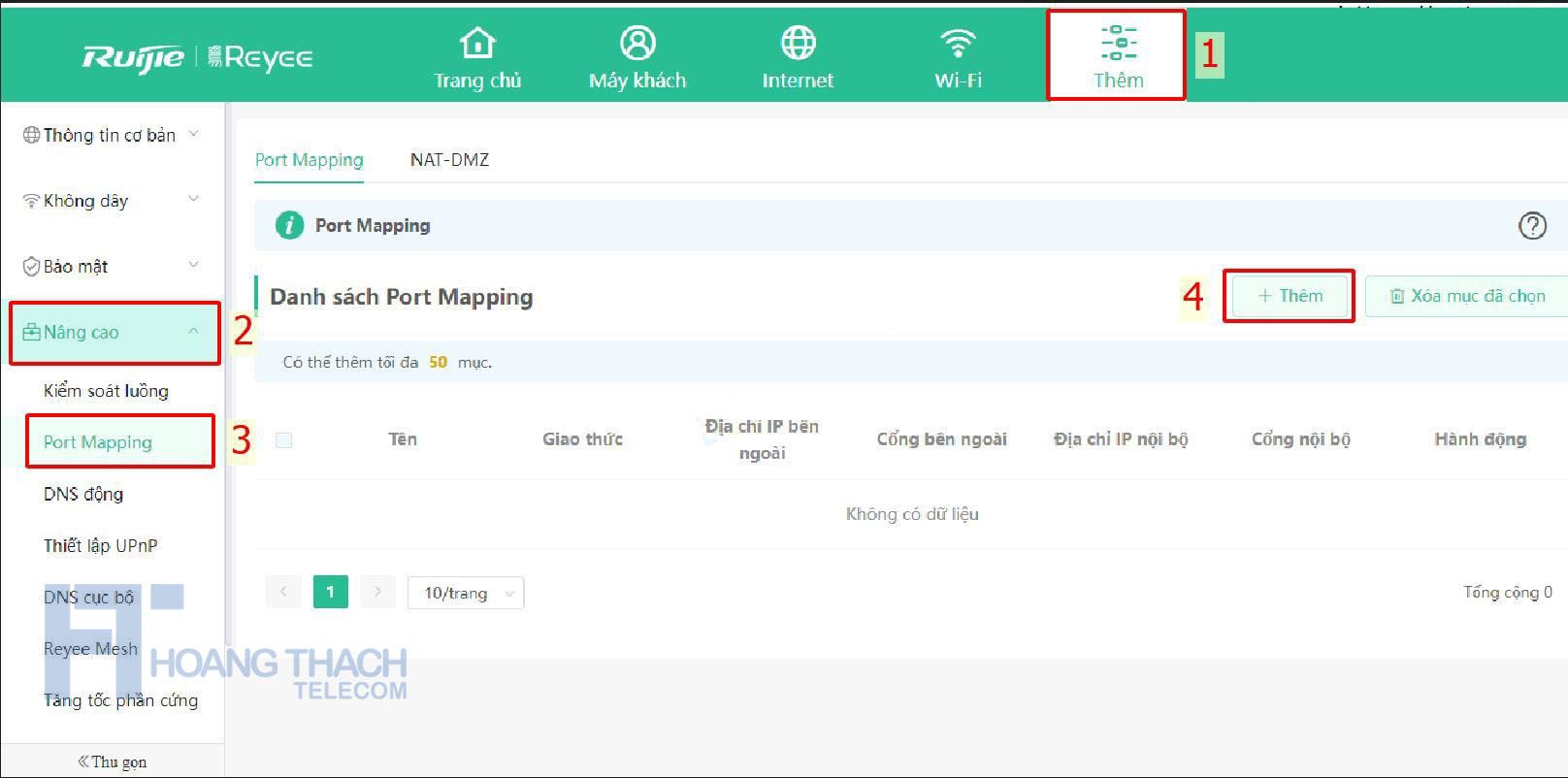
Task: Click the Wi-Fi icon beside Không dây
Action: tap(31, 201)
